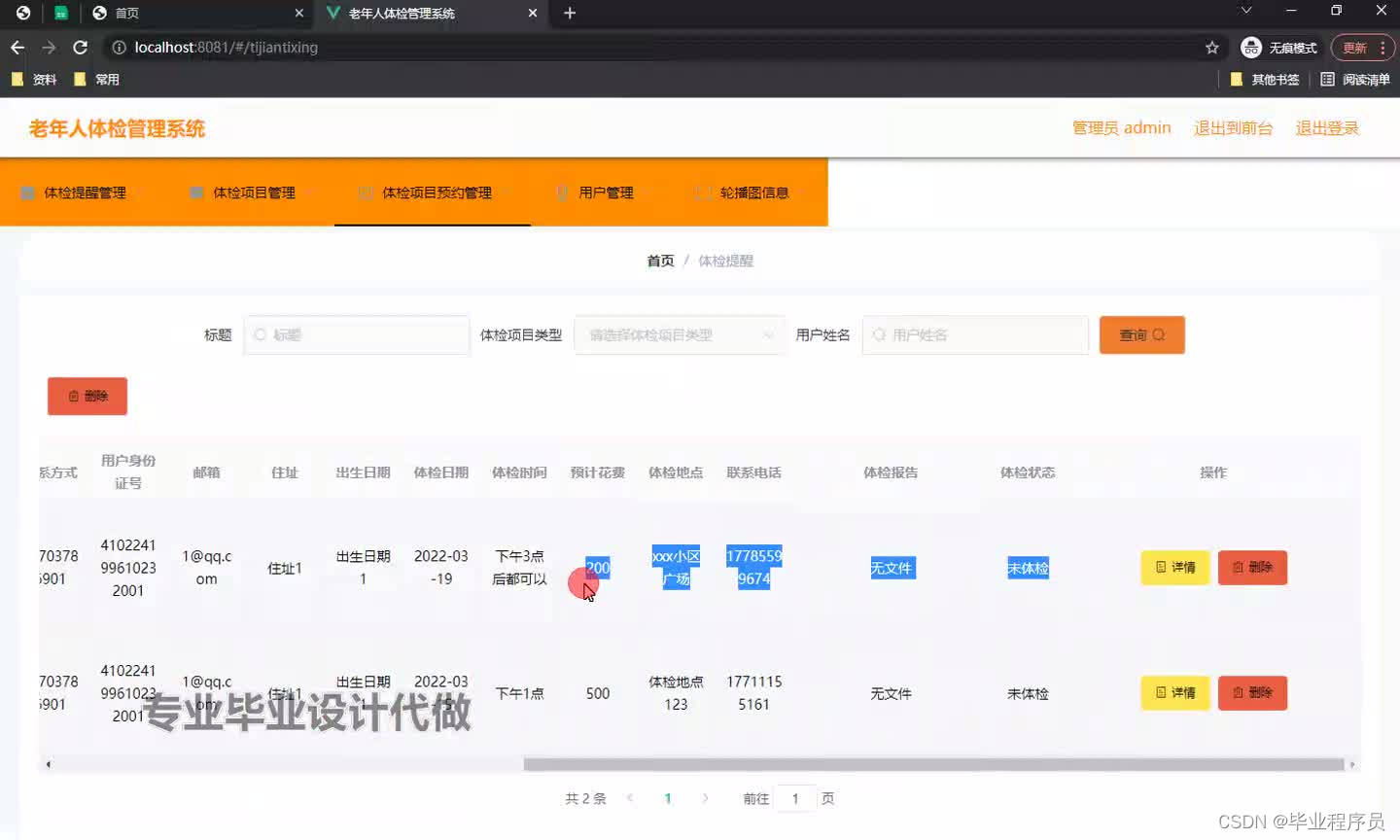Click the 体检地点 column header
1400x840 pixels.
676,472
